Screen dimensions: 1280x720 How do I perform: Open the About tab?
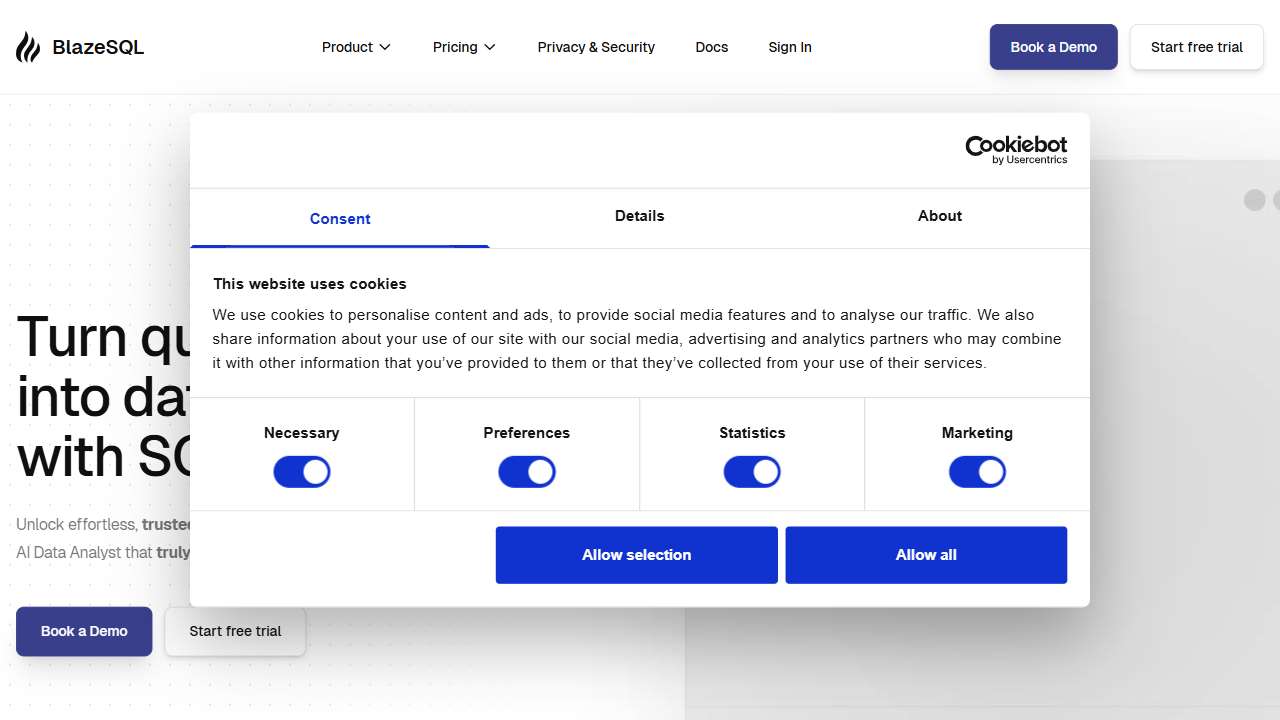pyautogui.click(x=940, y=216)
